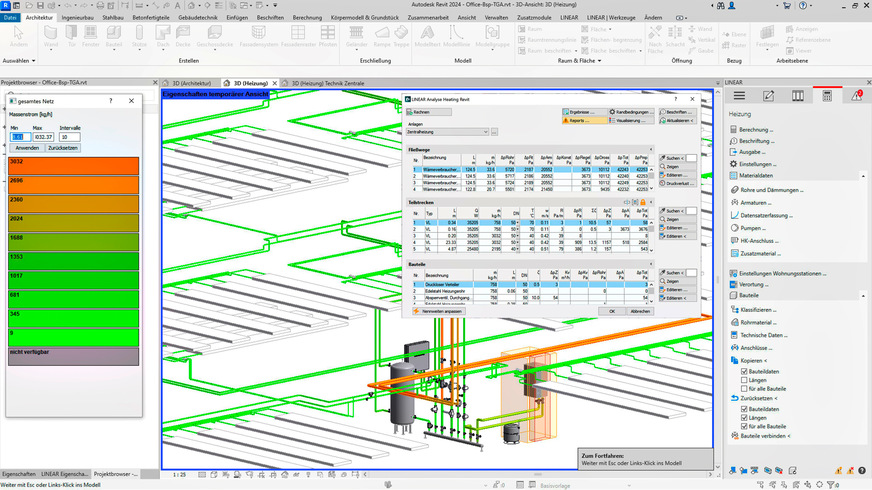
Task: Open DN dropdown in Teilstrecken row 1
Action: tap(518, 222)
